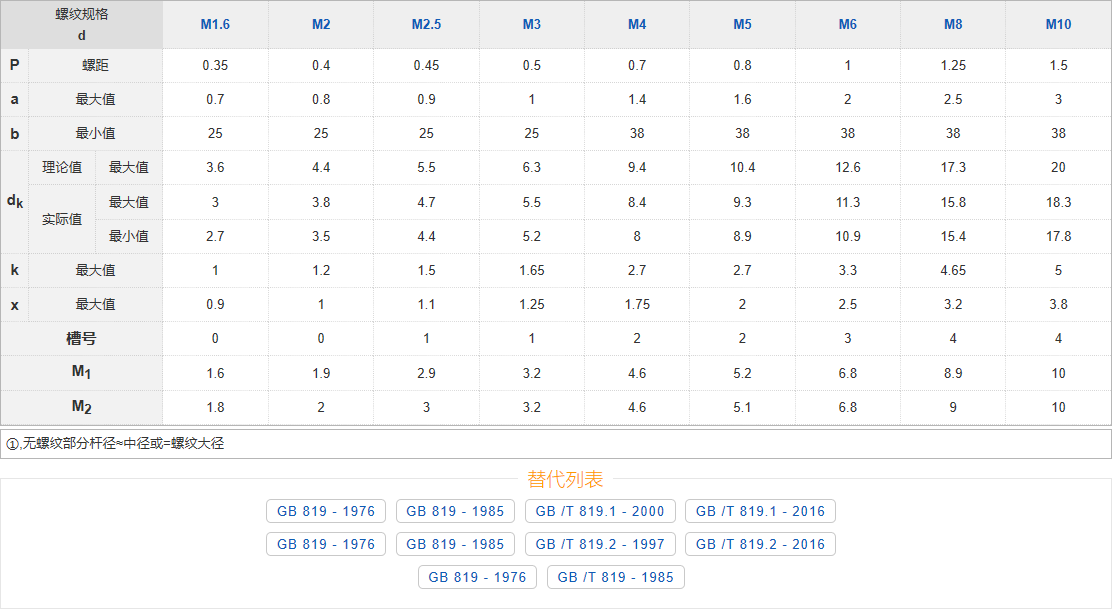The width and height of the screenshot is (1113, 609).
Task: Click the 槽号 row label
Action: coord(81,339)
